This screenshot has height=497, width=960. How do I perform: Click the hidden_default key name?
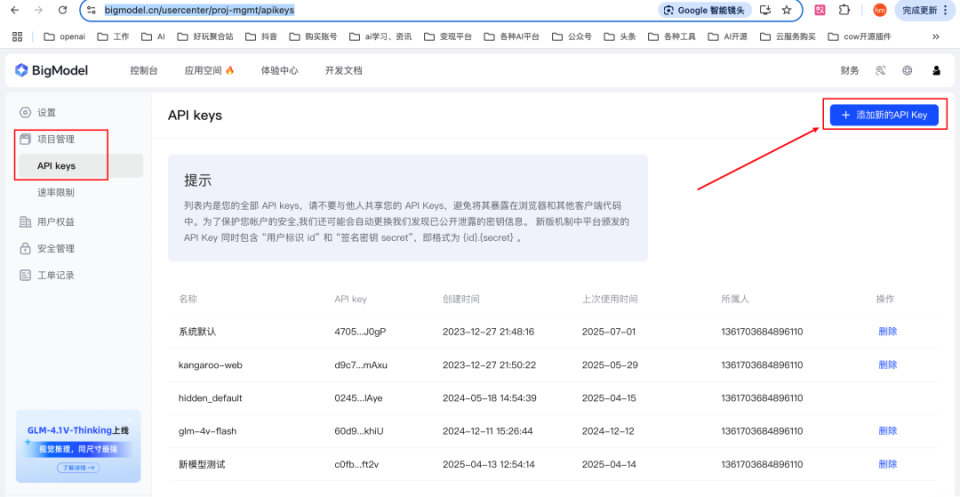tap(211, 398)
